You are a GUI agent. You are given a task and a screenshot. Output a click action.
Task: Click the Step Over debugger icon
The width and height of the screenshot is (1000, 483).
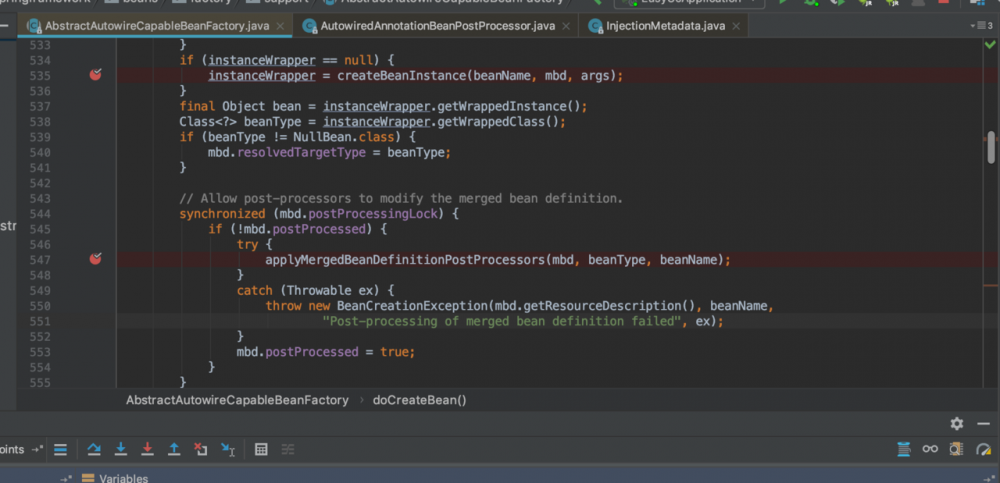tap(94, 450)
